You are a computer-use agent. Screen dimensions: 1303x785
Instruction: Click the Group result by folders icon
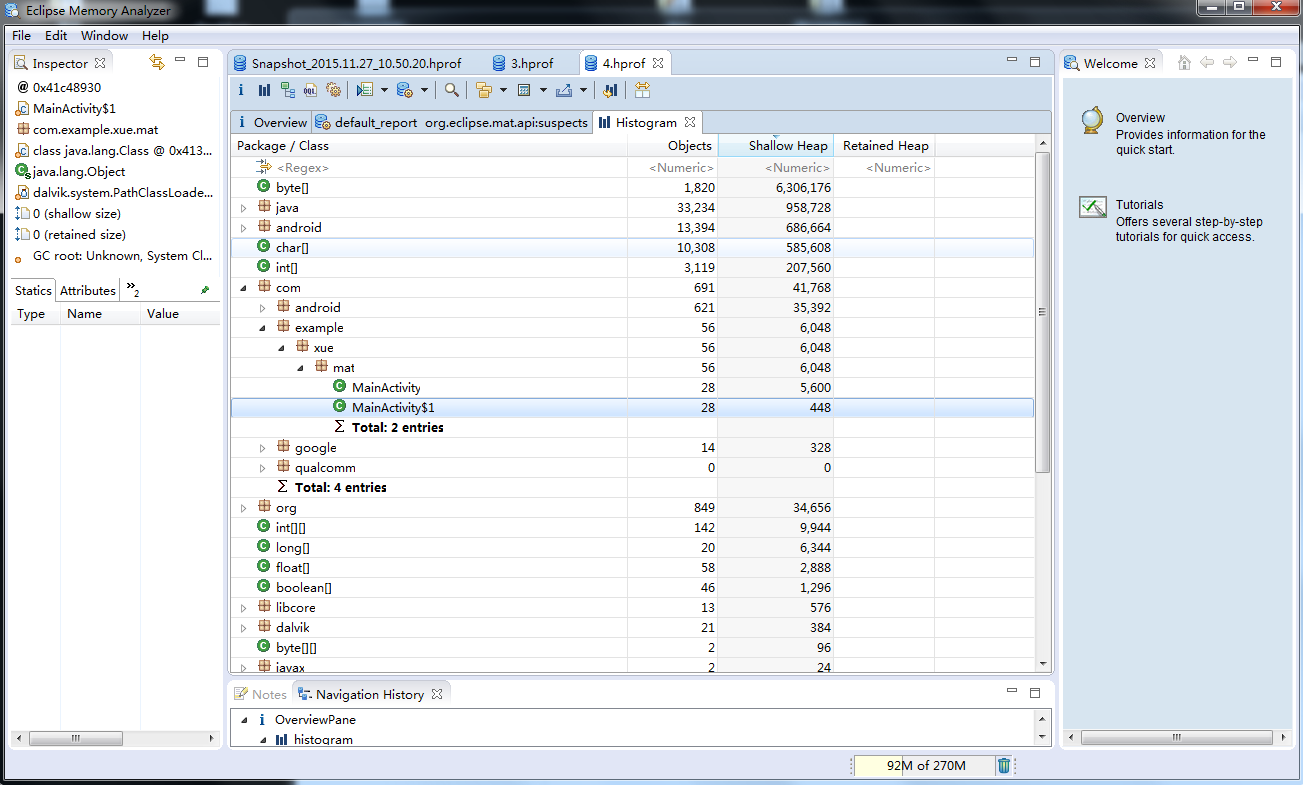tap(484, 90)
